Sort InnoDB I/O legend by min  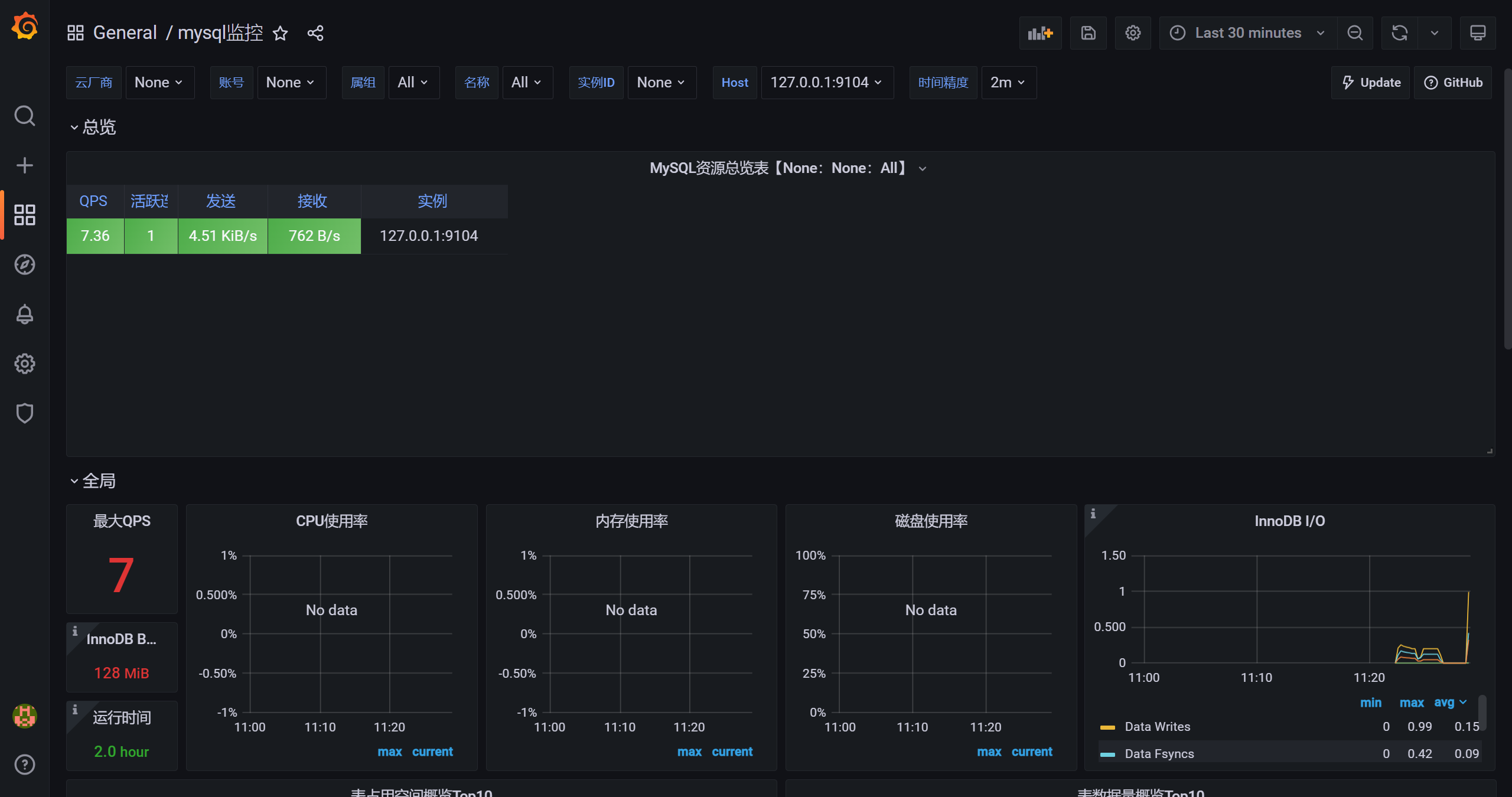(1371, 703)
